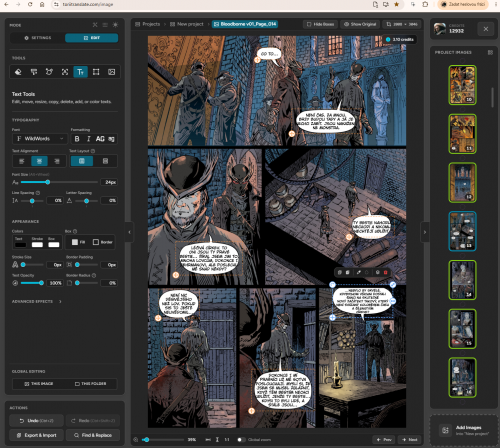Click red delete icon in floating text toolbar
The height and width of the screenshot is (448, 500).
point(386,272)
